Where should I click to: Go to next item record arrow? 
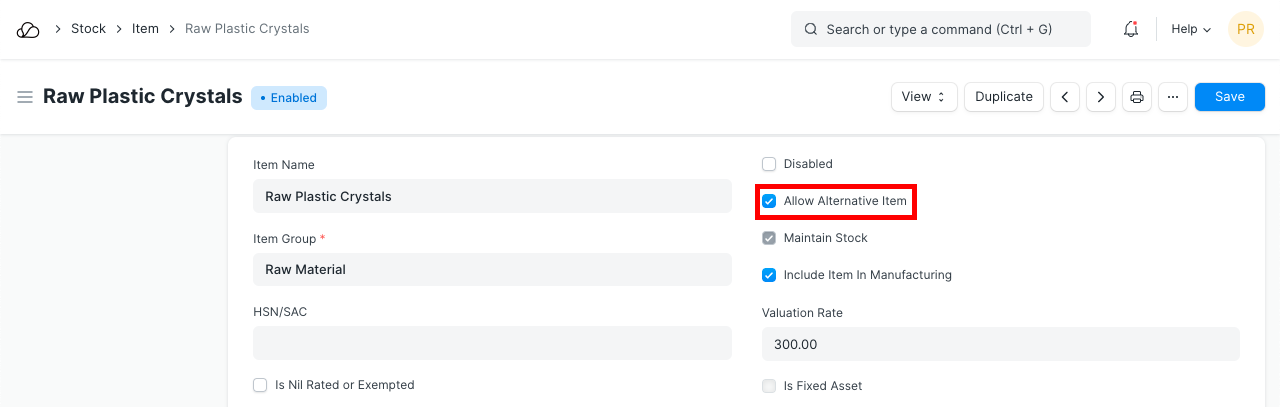pos(1101,97)
